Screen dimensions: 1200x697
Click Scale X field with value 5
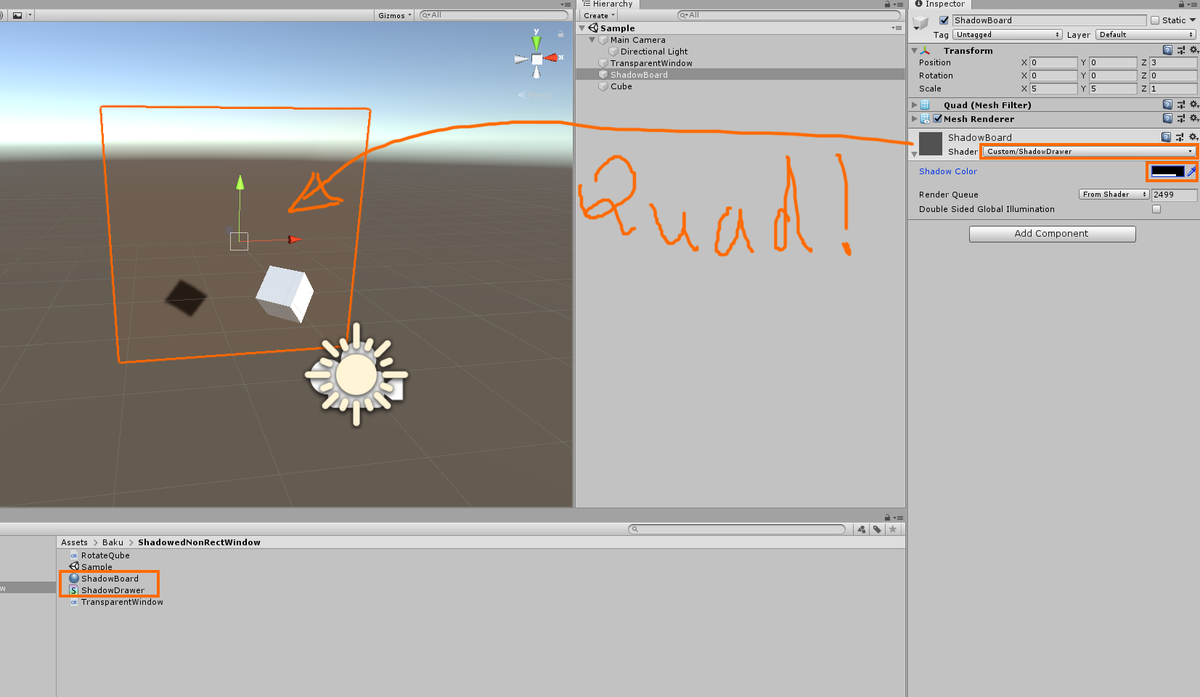(x=1054, y=88)
